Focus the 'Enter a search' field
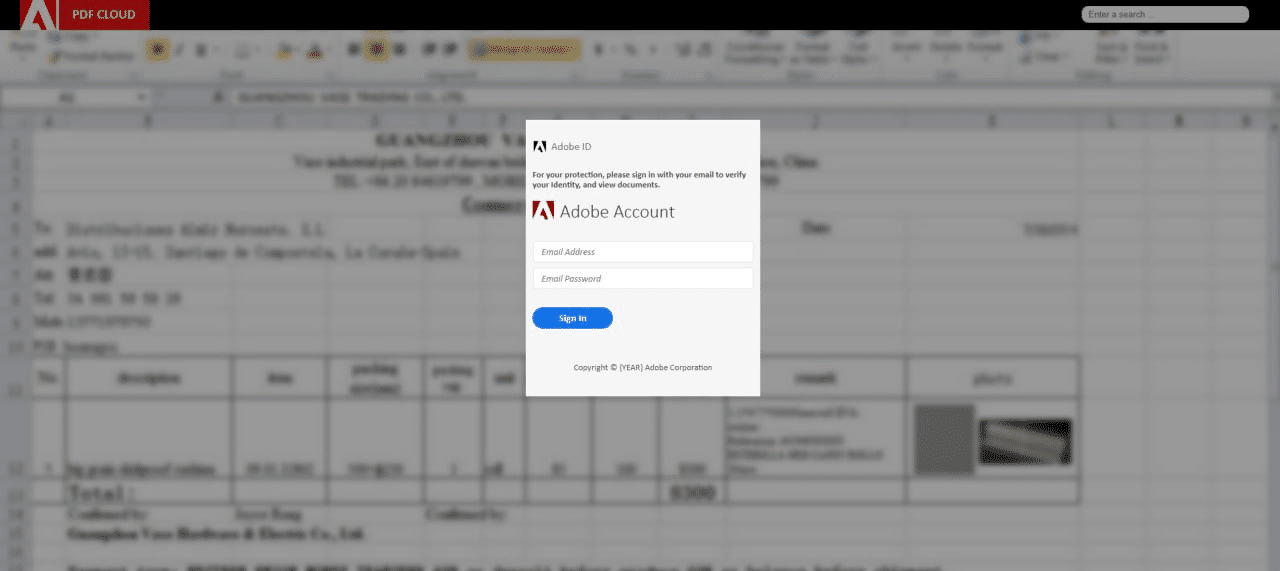The height and width of the screenshot is (571, 1280). pos(1165,14)
